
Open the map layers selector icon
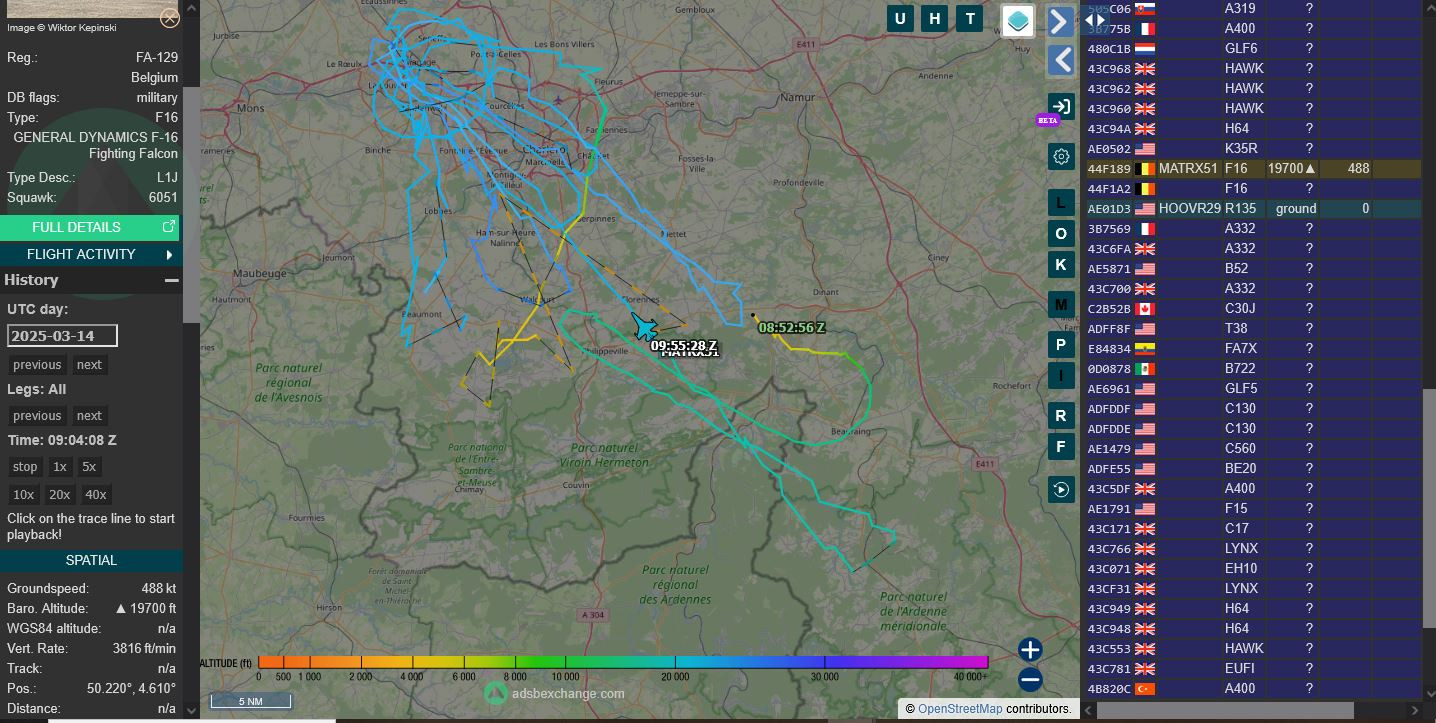click(x=1018, y=21)
